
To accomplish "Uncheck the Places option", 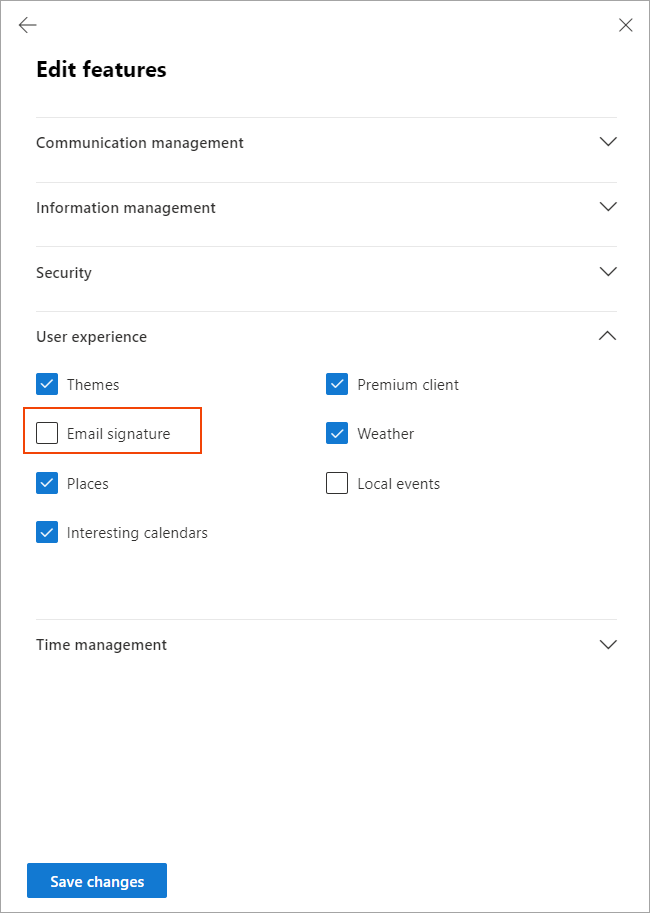I will coord(46,483).
